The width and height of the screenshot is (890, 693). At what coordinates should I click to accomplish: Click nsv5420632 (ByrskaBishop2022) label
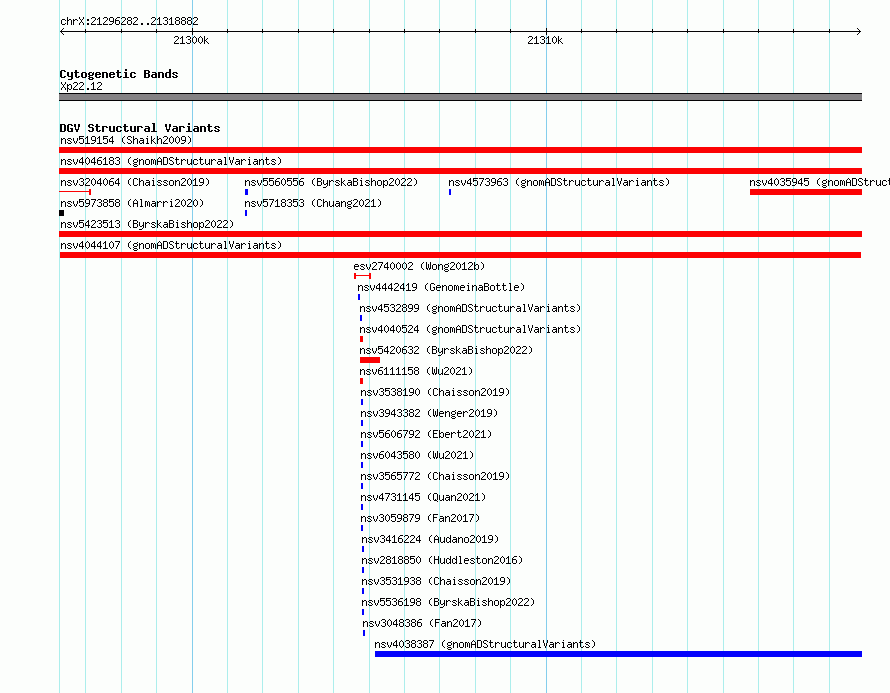click(x=446, y=350)
